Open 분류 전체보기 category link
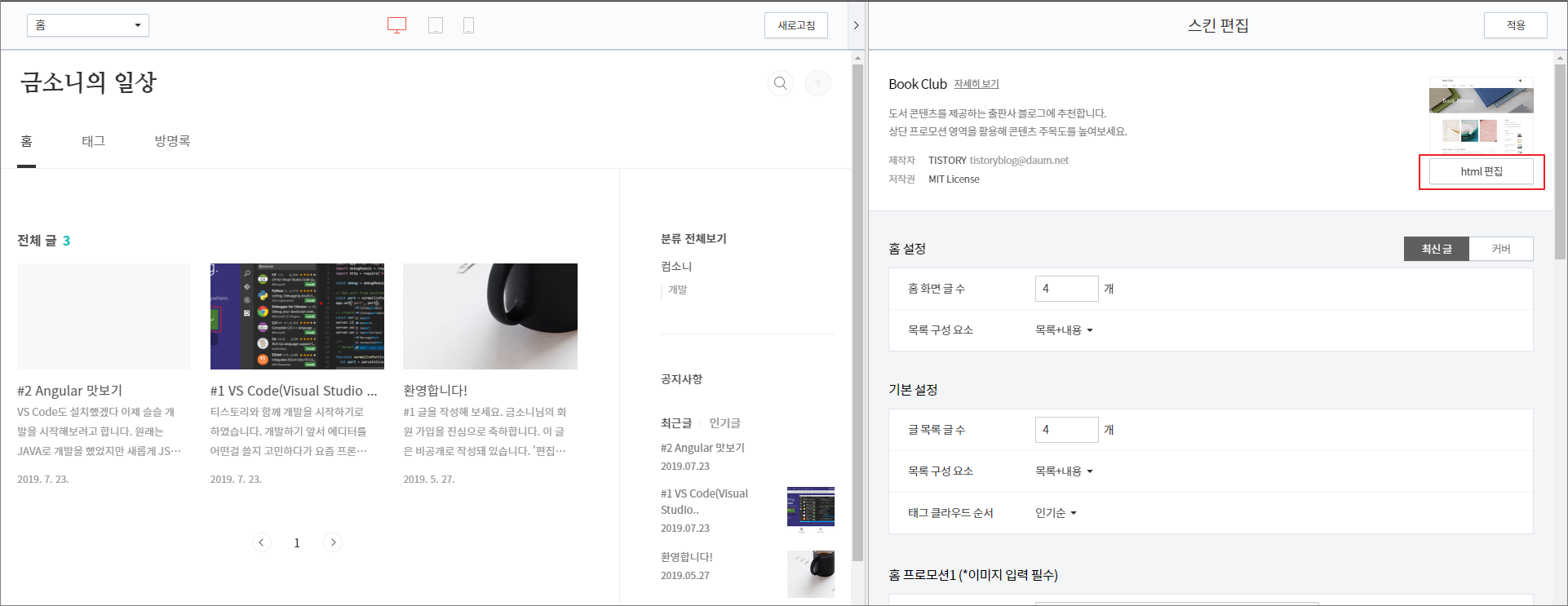Screen dimensions: 1568x606 coord(693,239)
